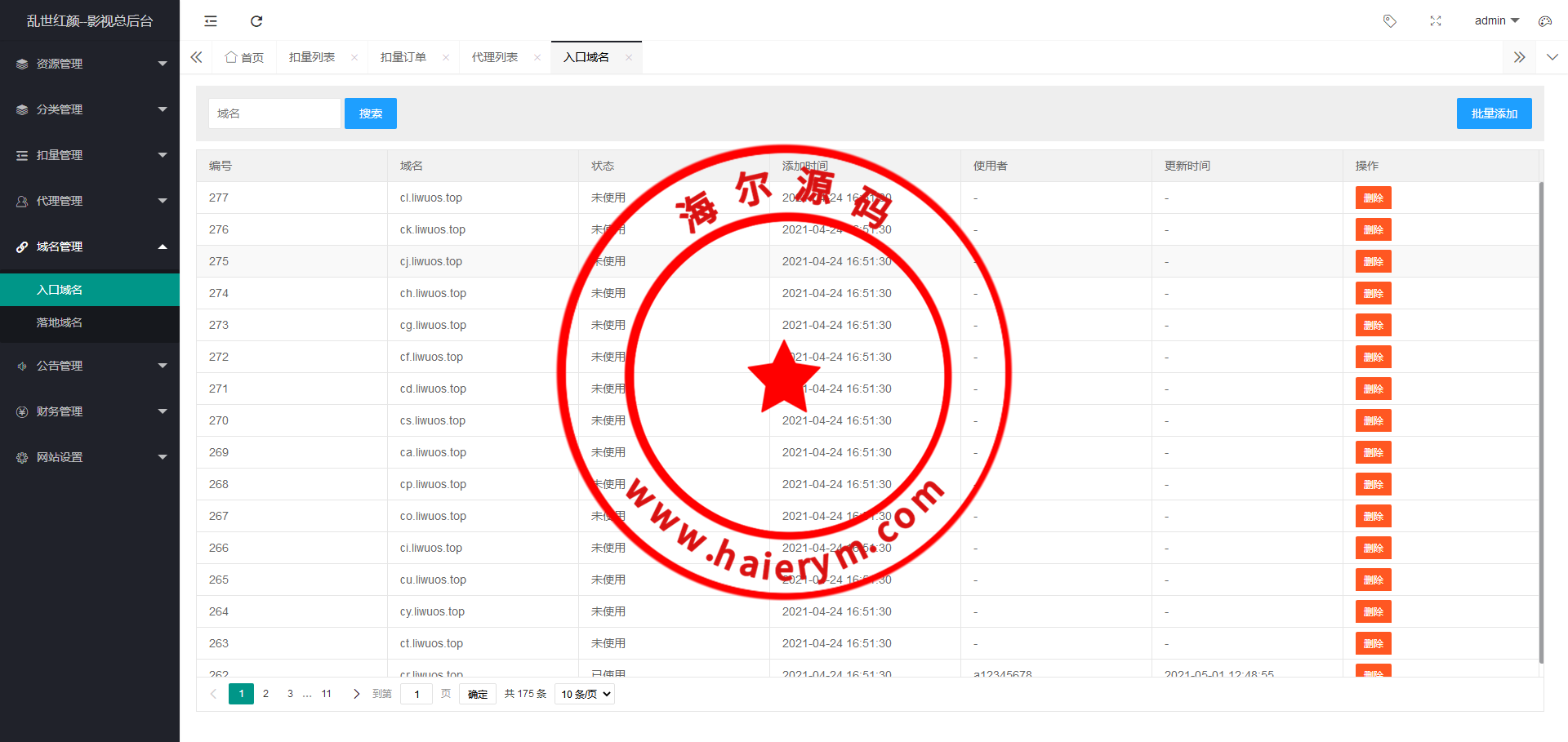Click the tag notes icon in header
Screen dimensions: 1568x742
click(x=1389, y=21)
